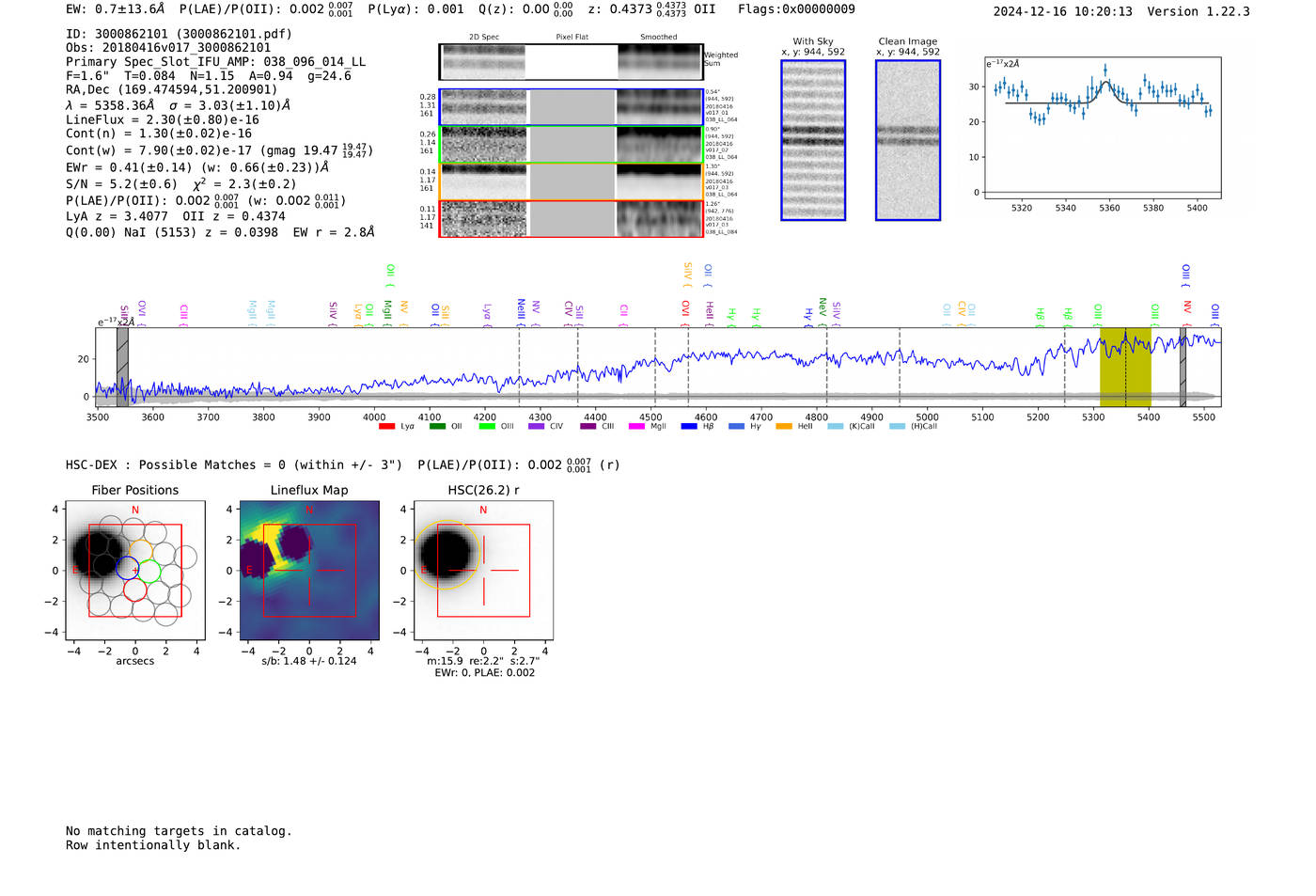
Task: Click the Pixel Flat column header
Action: pos(572,38)
